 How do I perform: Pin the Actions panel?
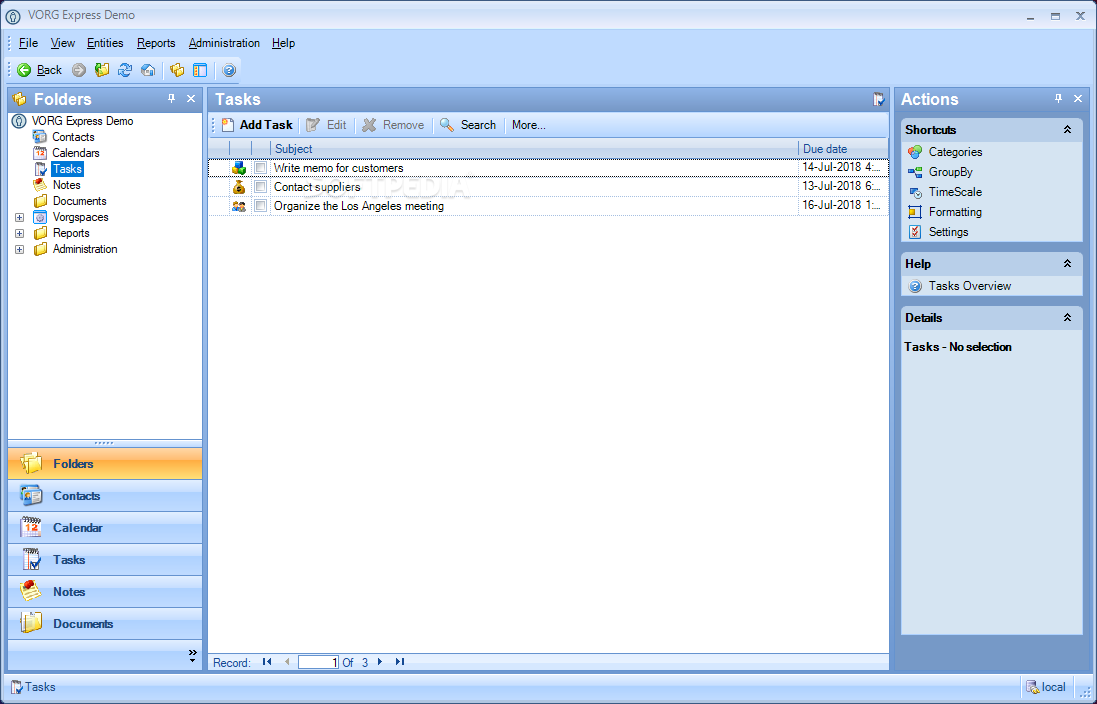(x=1059, y=99)
